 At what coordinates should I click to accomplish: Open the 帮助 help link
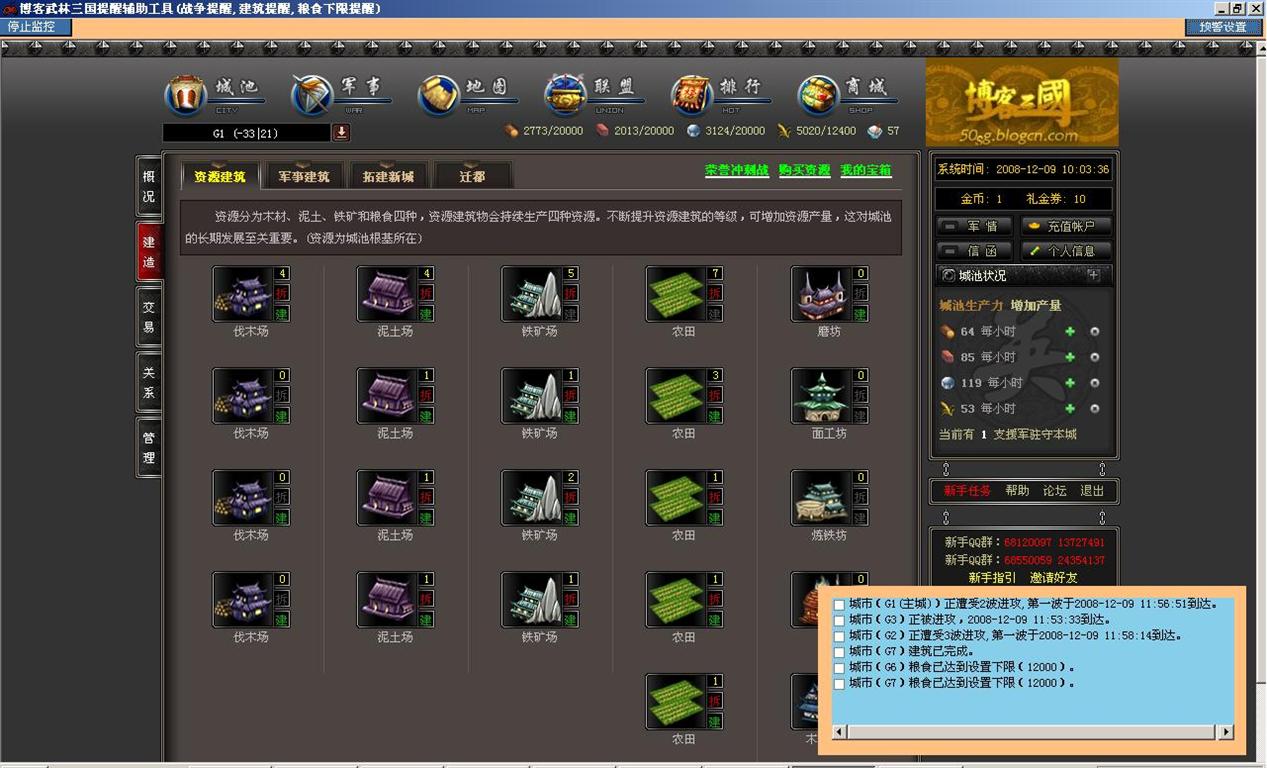point(1017,491)
